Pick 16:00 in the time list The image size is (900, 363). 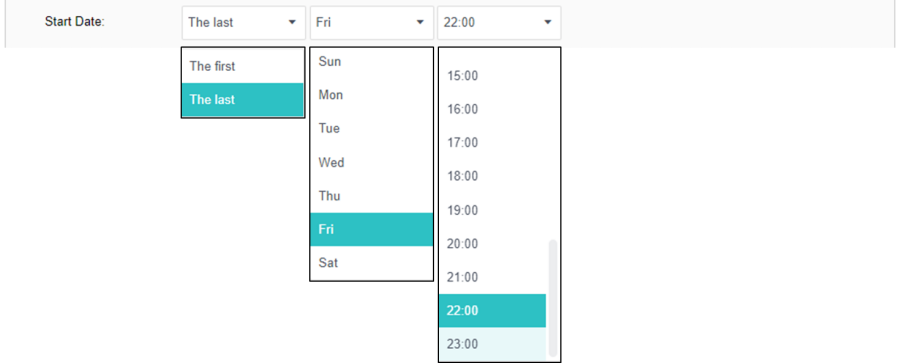pyautogui.click(x=492, y=109)
